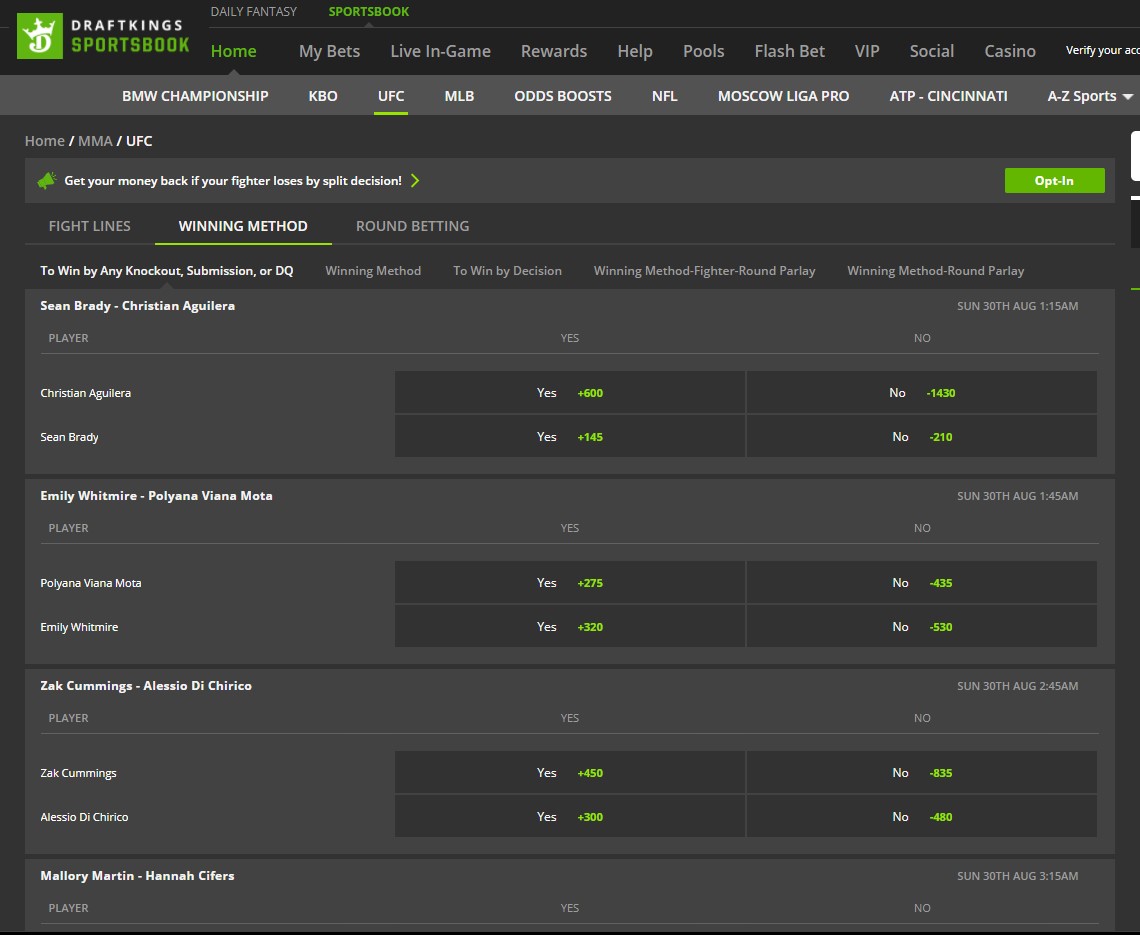Viewport: 1140px width, 935px height.
Task: Open split decision promo chevron arrow
Action: [415, 180]
